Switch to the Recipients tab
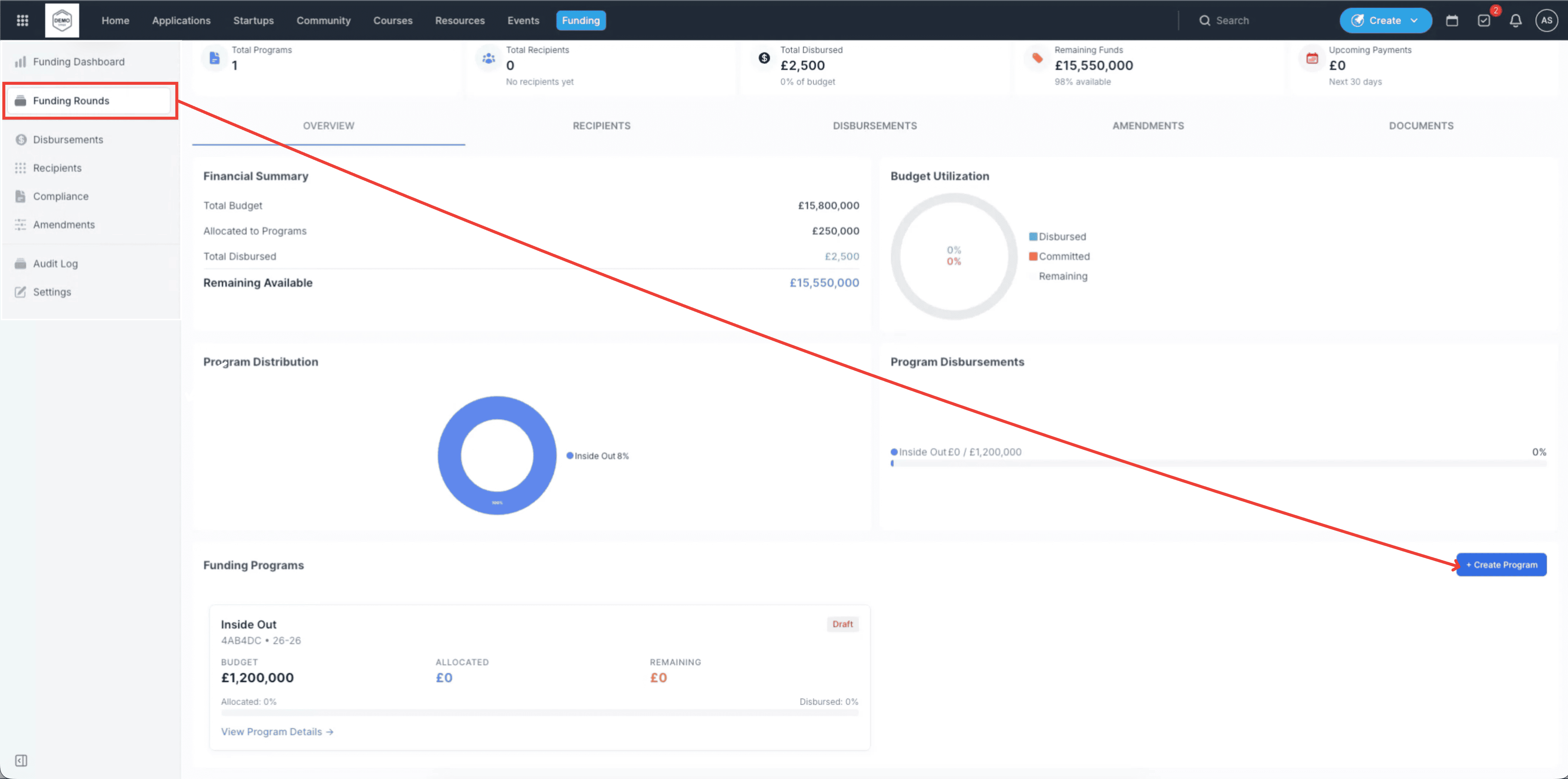1568x779 pixels. click(602, 126)
